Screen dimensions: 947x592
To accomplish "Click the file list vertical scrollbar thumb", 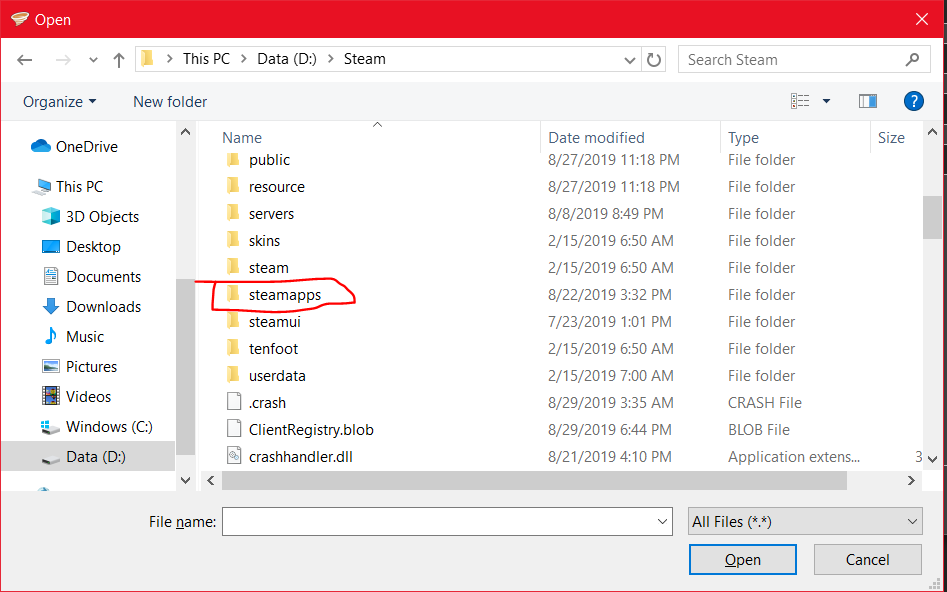I will (932, 217).
